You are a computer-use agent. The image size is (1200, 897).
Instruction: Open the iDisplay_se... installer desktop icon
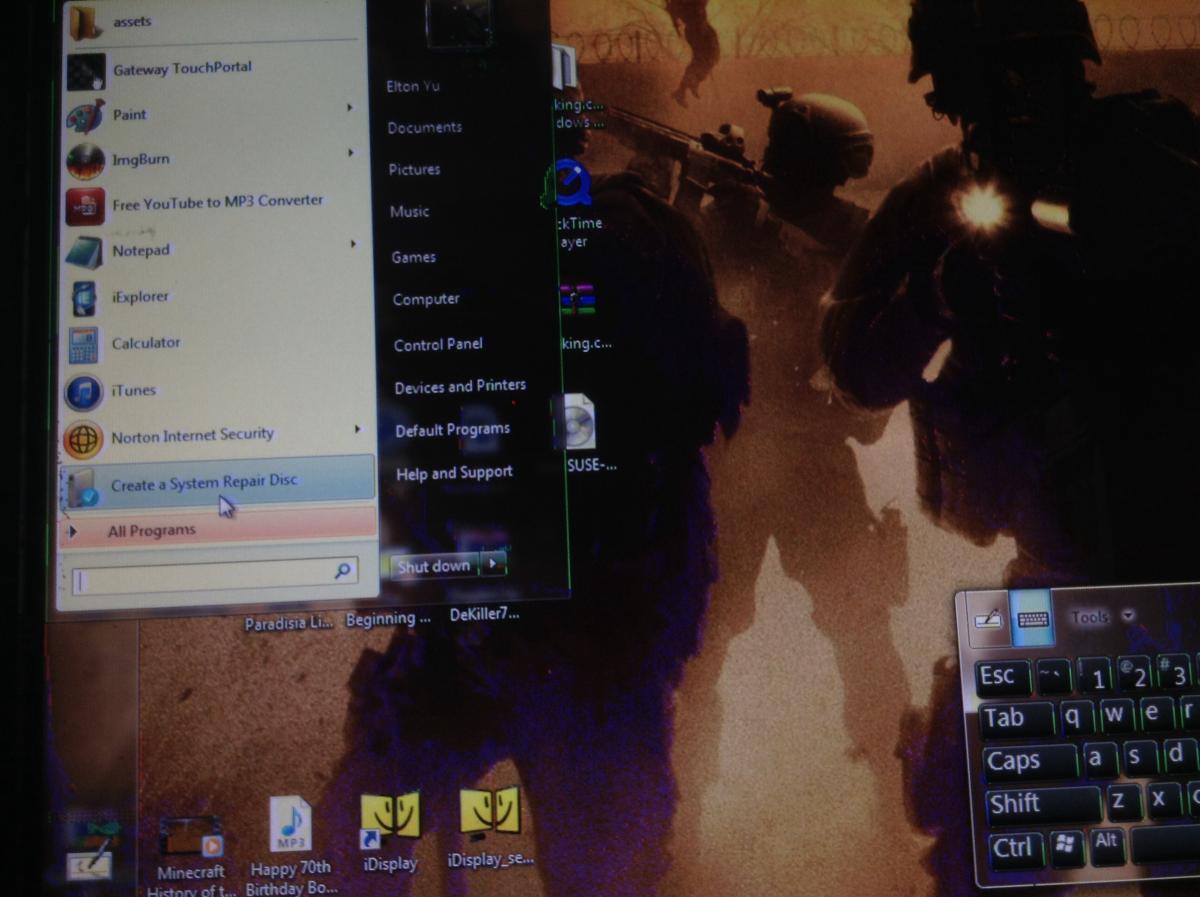(x=490, y=828)
